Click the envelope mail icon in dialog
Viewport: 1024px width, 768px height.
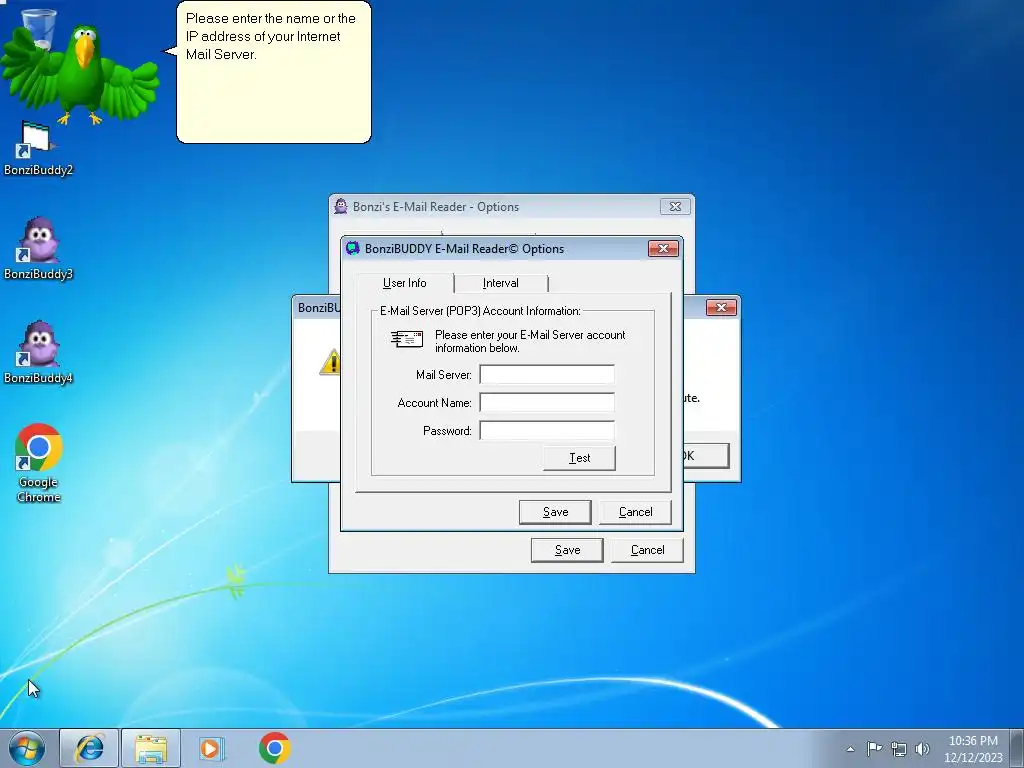coord(407,339)
